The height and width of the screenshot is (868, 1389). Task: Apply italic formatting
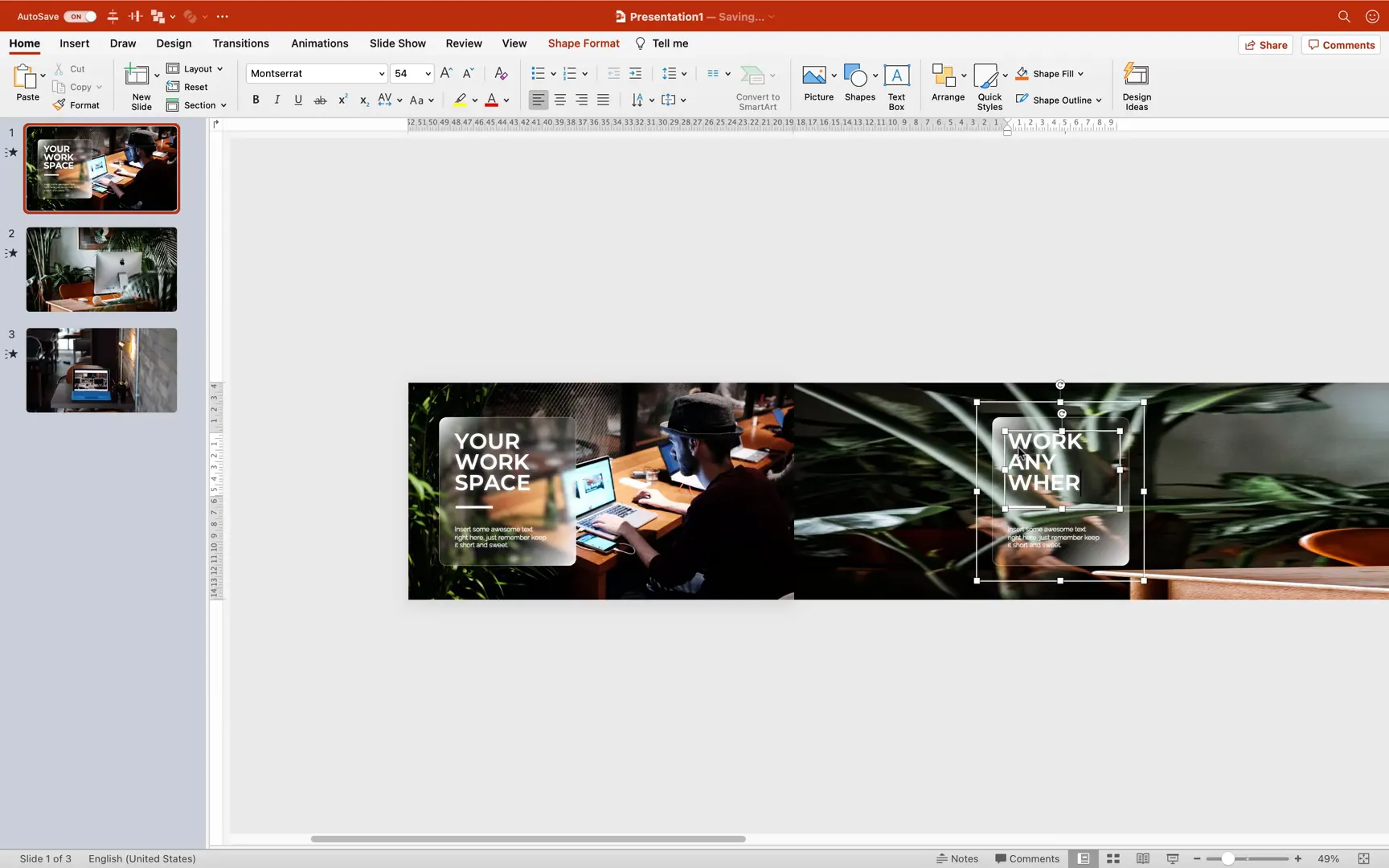click(x=277, y=100)
